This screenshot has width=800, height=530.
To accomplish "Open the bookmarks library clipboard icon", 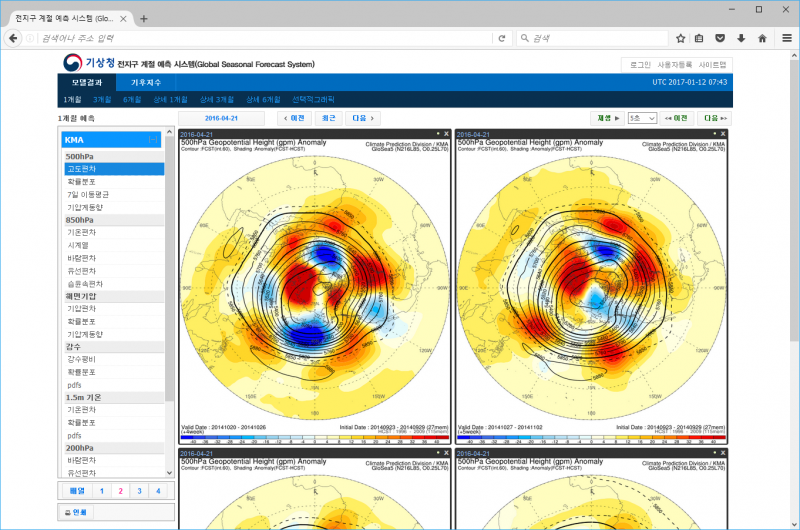I will pyautogui.click(x=699, y=38).
